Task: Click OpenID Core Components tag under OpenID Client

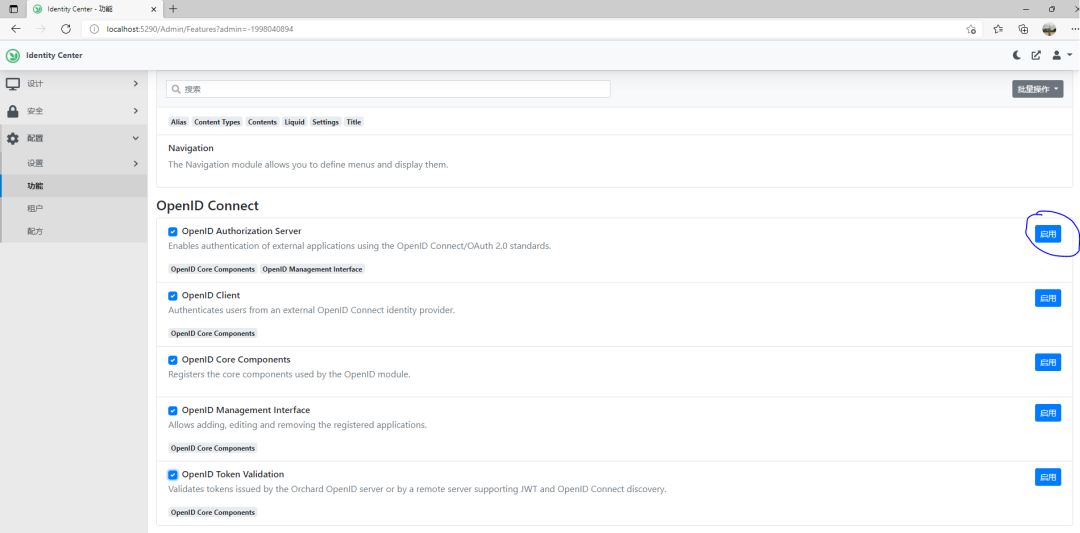Action: point(213,333)
